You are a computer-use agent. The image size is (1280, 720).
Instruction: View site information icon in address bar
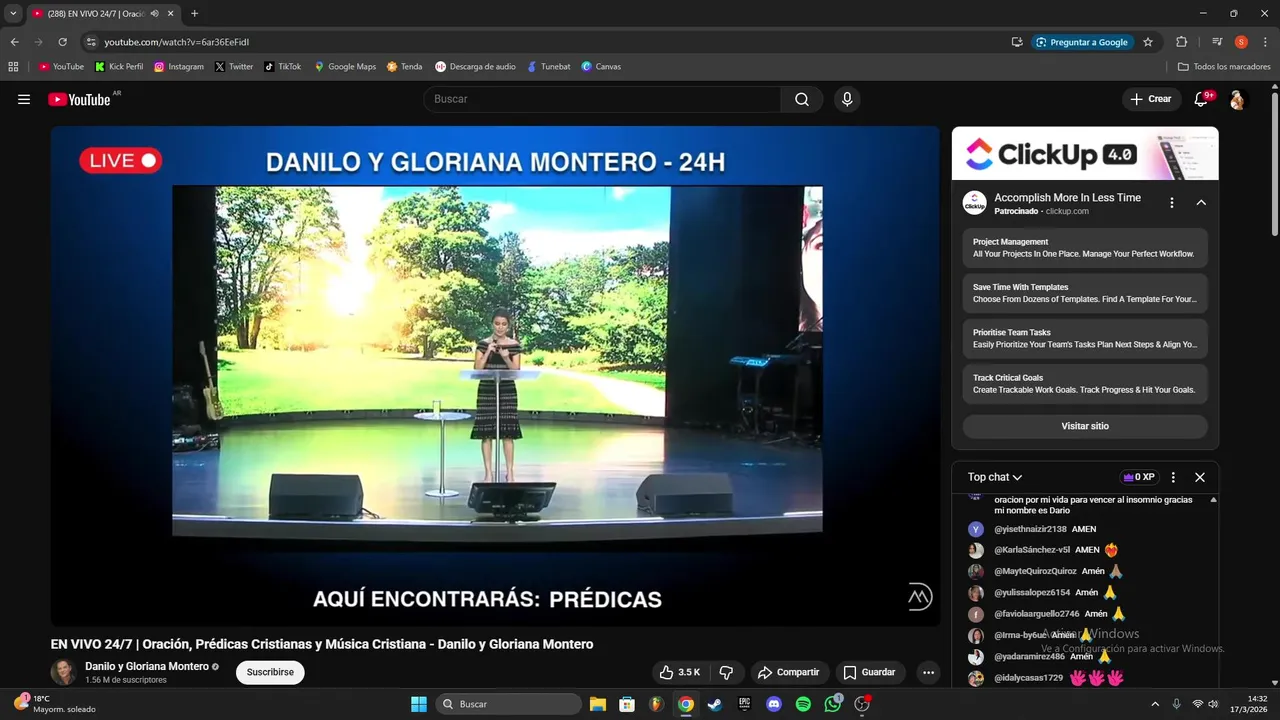(x=91, y=42)
